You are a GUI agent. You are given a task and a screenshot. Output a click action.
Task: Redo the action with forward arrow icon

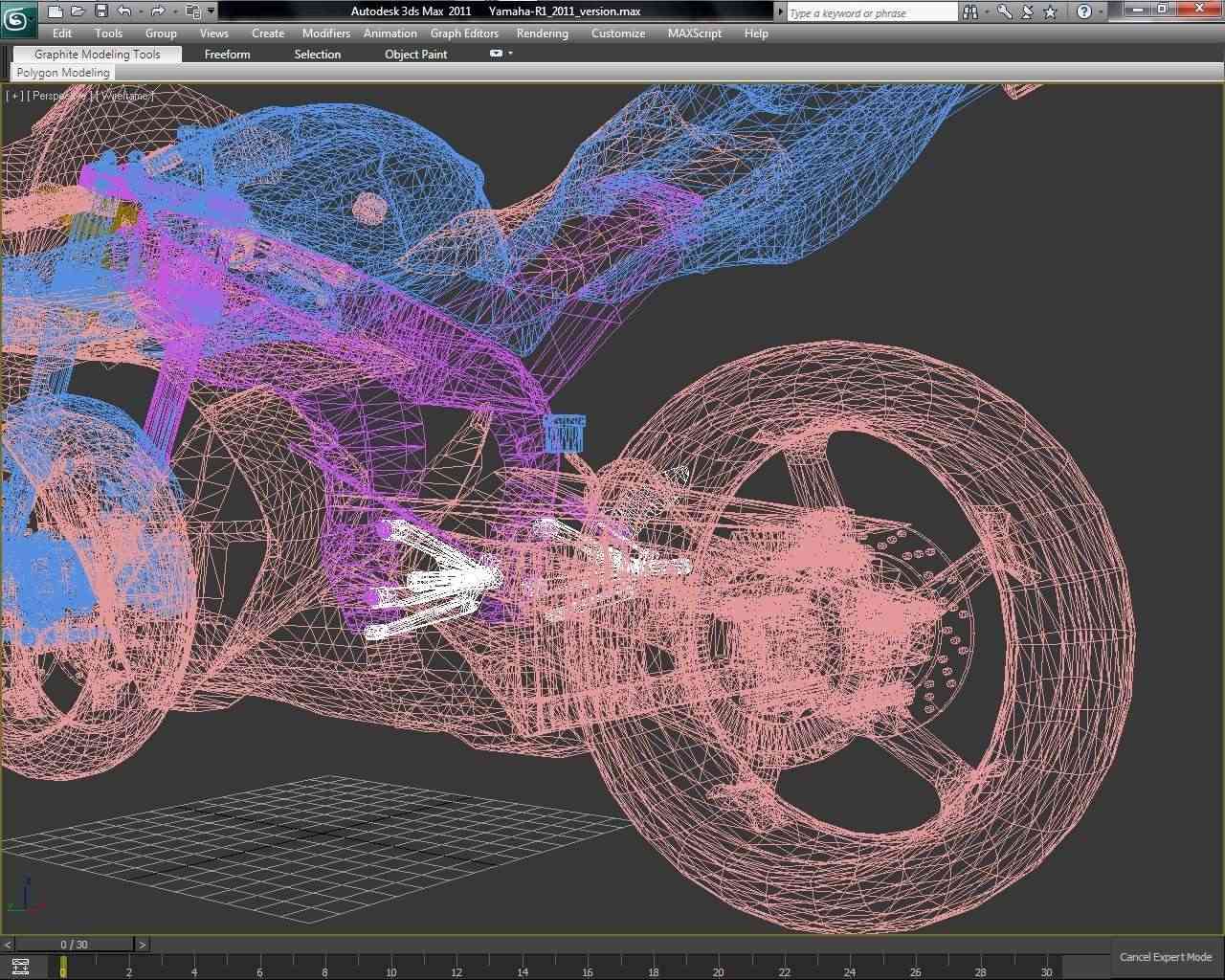coord(158,11)
